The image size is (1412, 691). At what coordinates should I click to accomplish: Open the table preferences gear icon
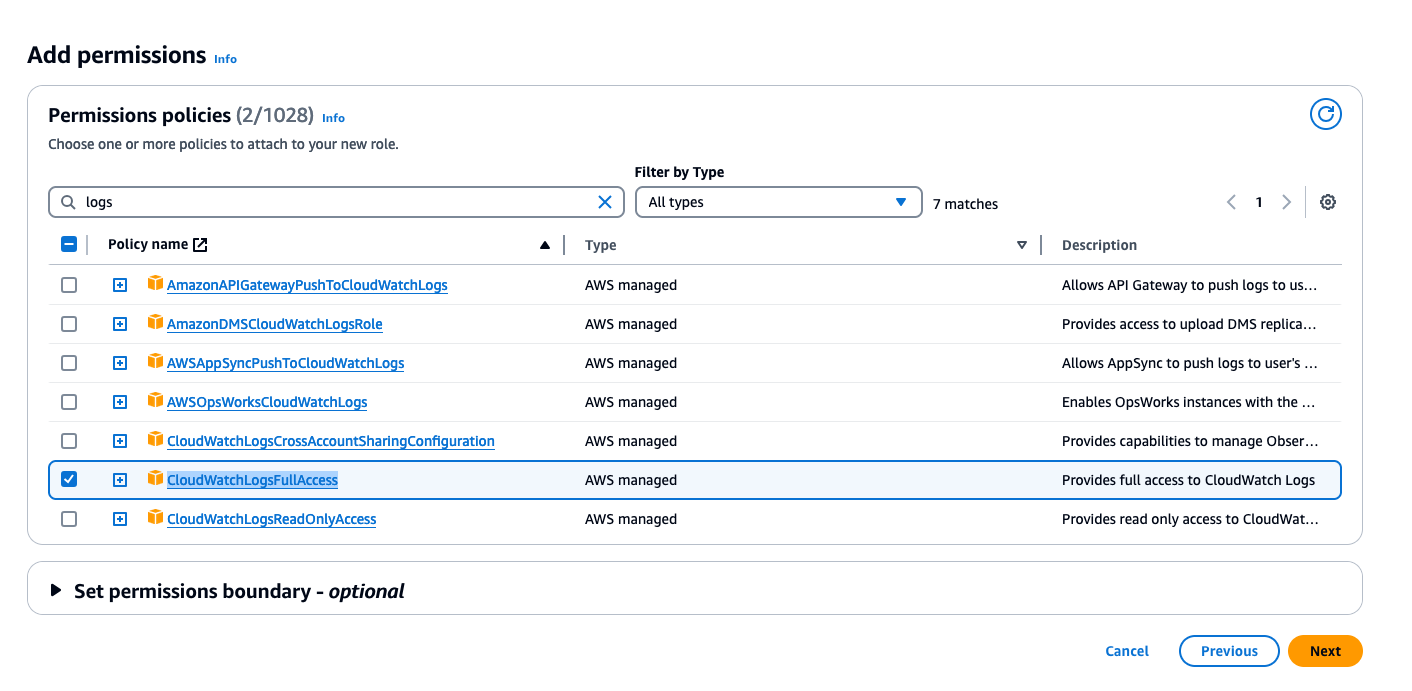click(1327, 202)
